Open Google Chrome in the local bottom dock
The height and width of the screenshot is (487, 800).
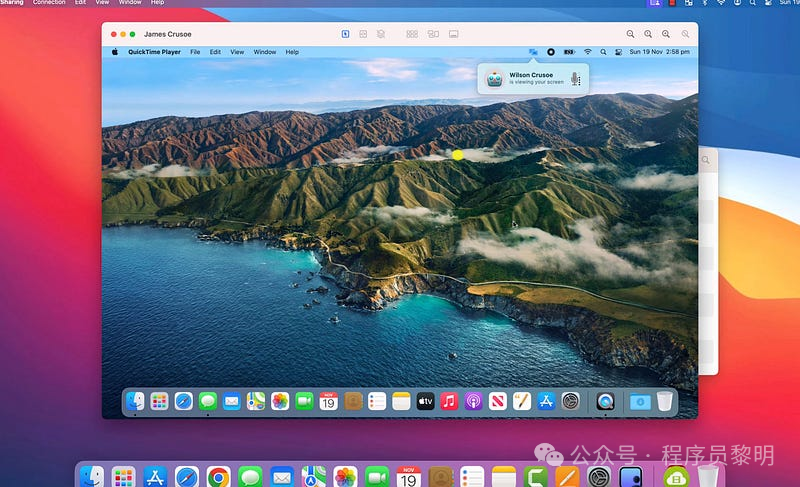(x=218, y=477)
